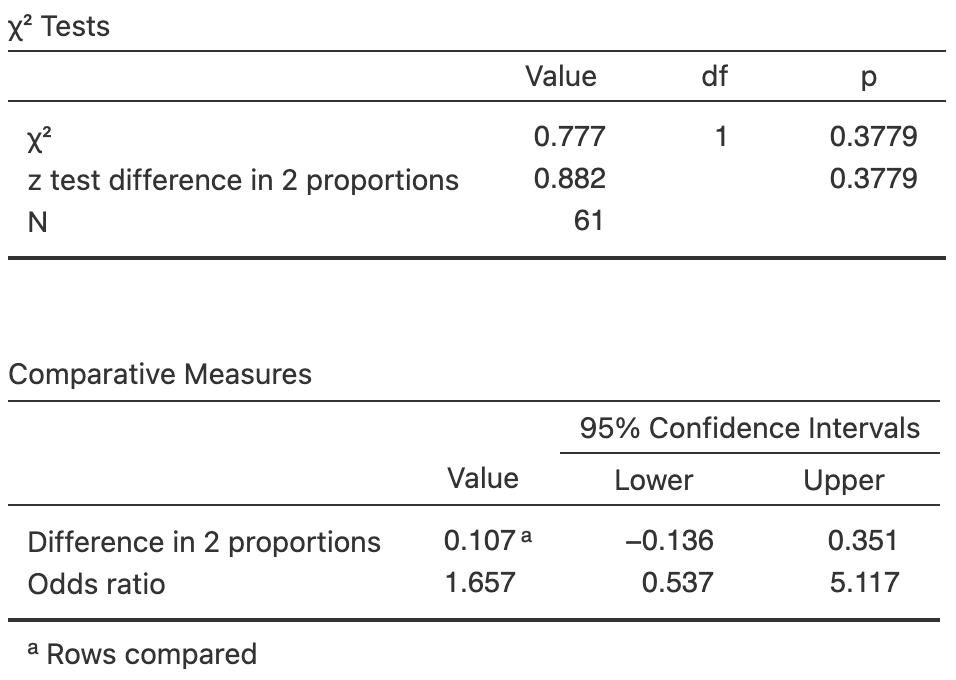Click the difference value 0.107

tap(480, 541)
